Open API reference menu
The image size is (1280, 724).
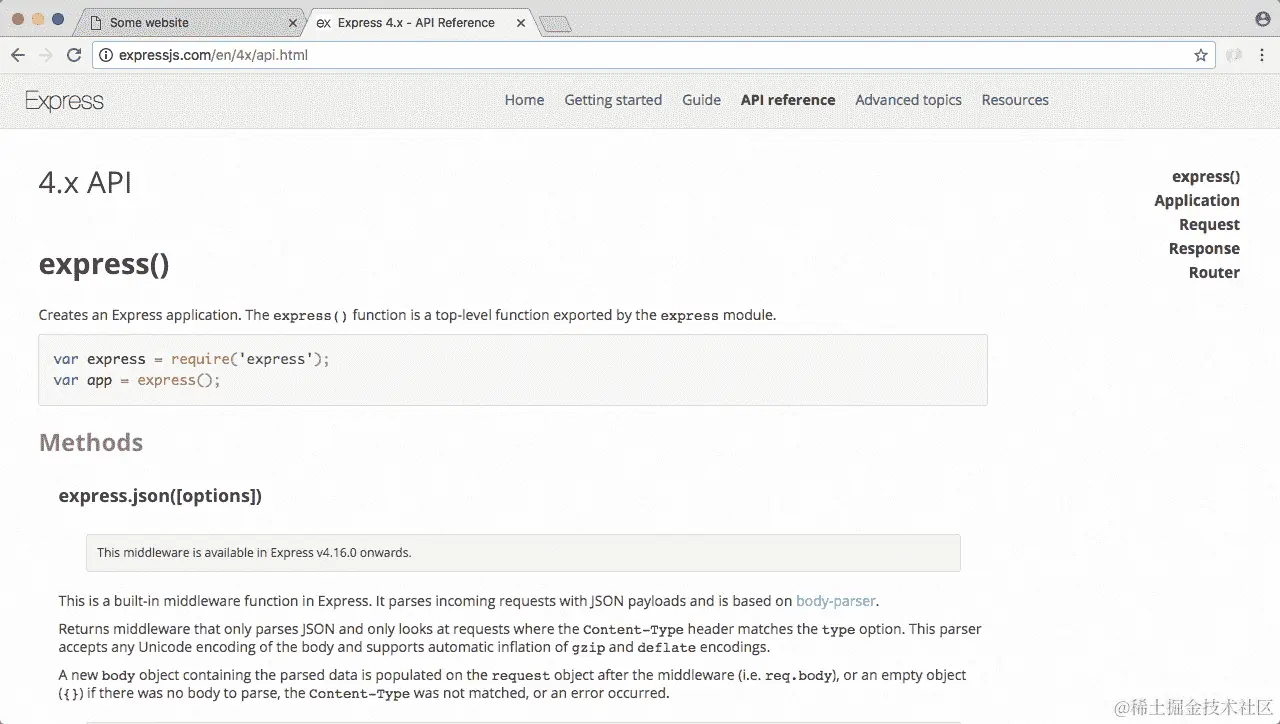(788, 100)
